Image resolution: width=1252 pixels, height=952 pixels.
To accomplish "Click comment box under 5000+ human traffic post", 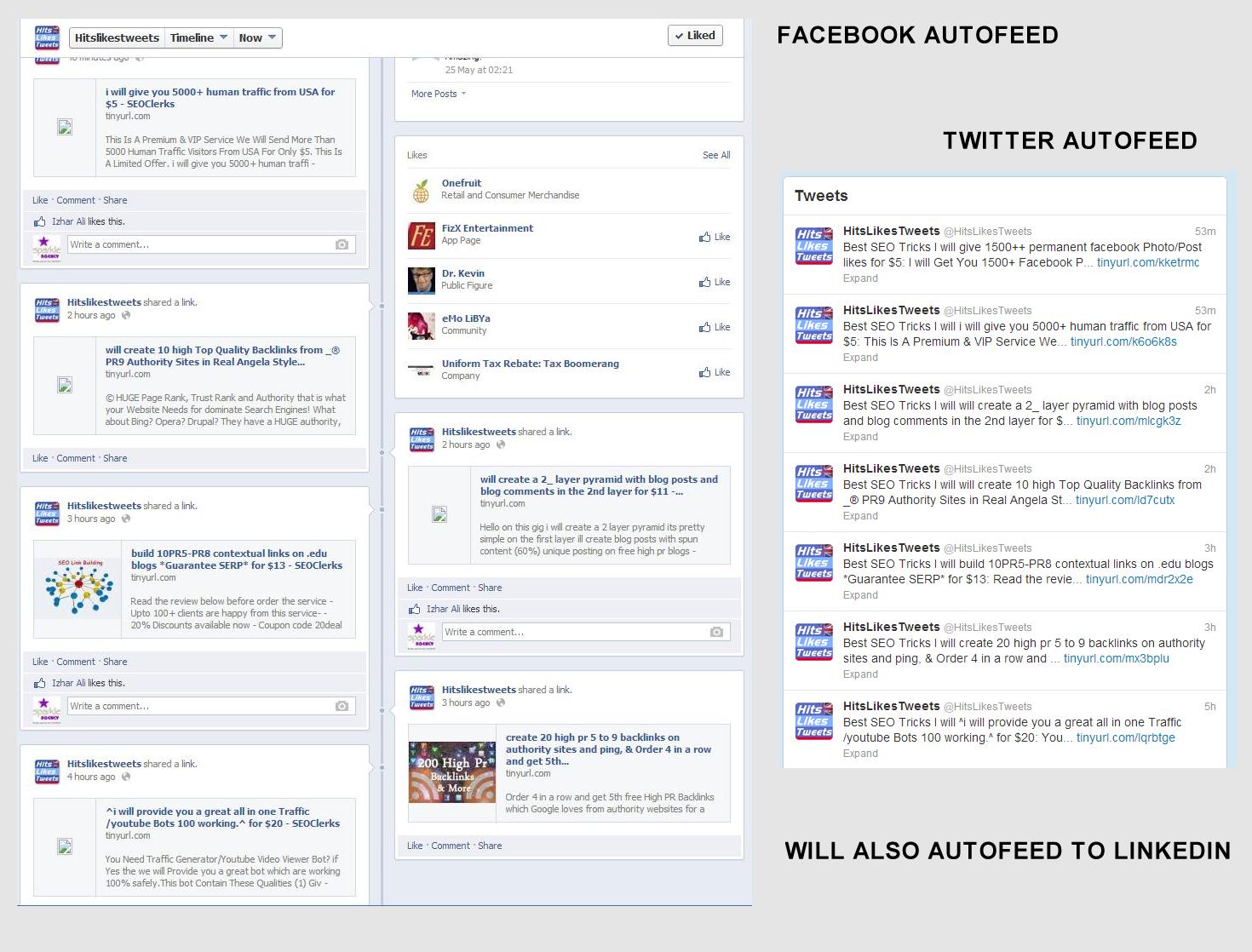I will (x=211, y=244).
